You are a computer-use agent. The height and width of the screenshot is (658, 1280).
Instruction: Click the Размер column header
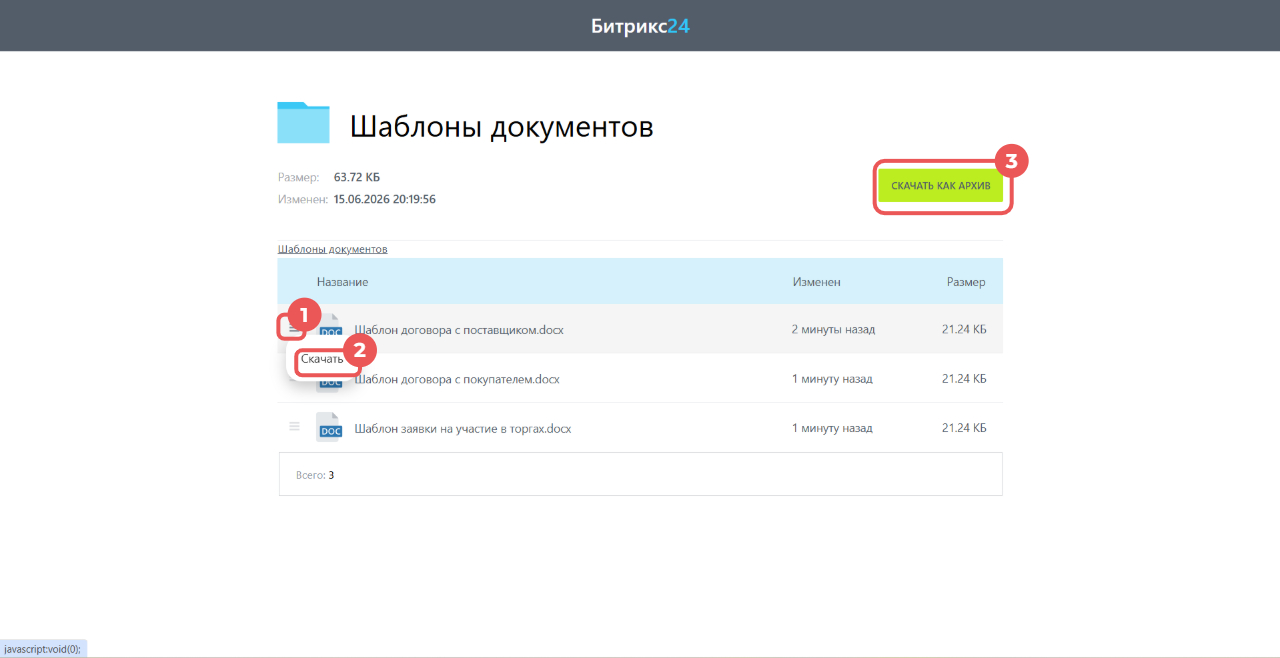tap(966, 282)
